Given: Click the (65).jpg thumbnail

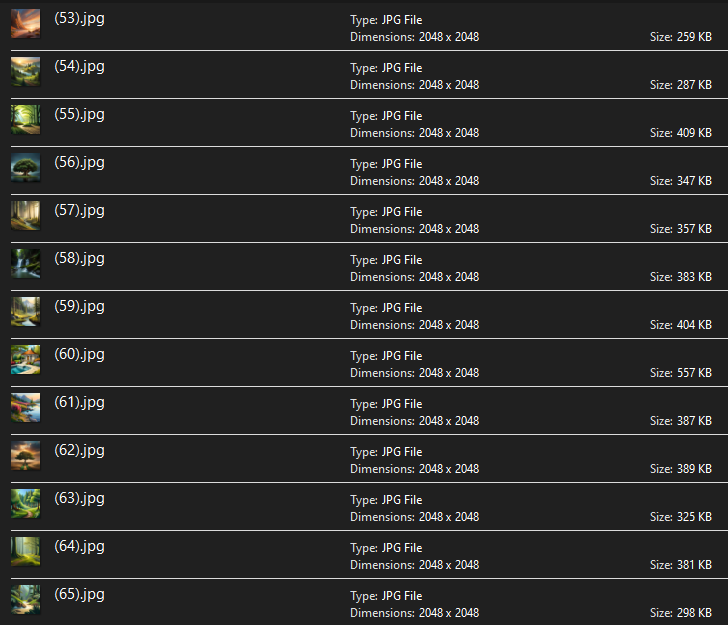Looking at the screenshot, I should click(x=25, y=598).
